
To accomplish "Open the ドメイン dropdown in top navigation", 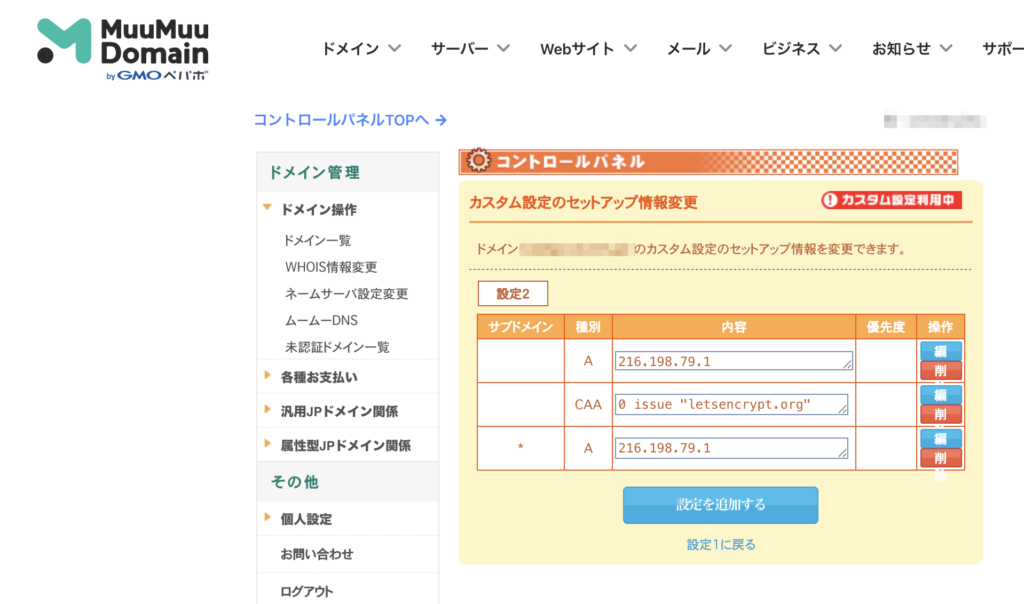I will pos(361,48).
